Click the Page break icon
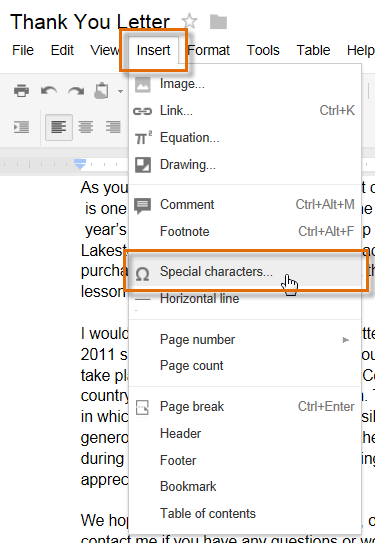Viewport: 375px width, 543px height. tap(142, 407)
